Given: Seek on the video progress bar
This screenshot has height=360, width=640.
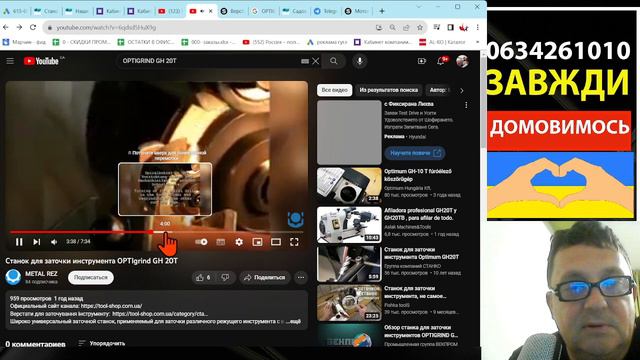Looking at the screenshot, I should click(x=157, y=232).
